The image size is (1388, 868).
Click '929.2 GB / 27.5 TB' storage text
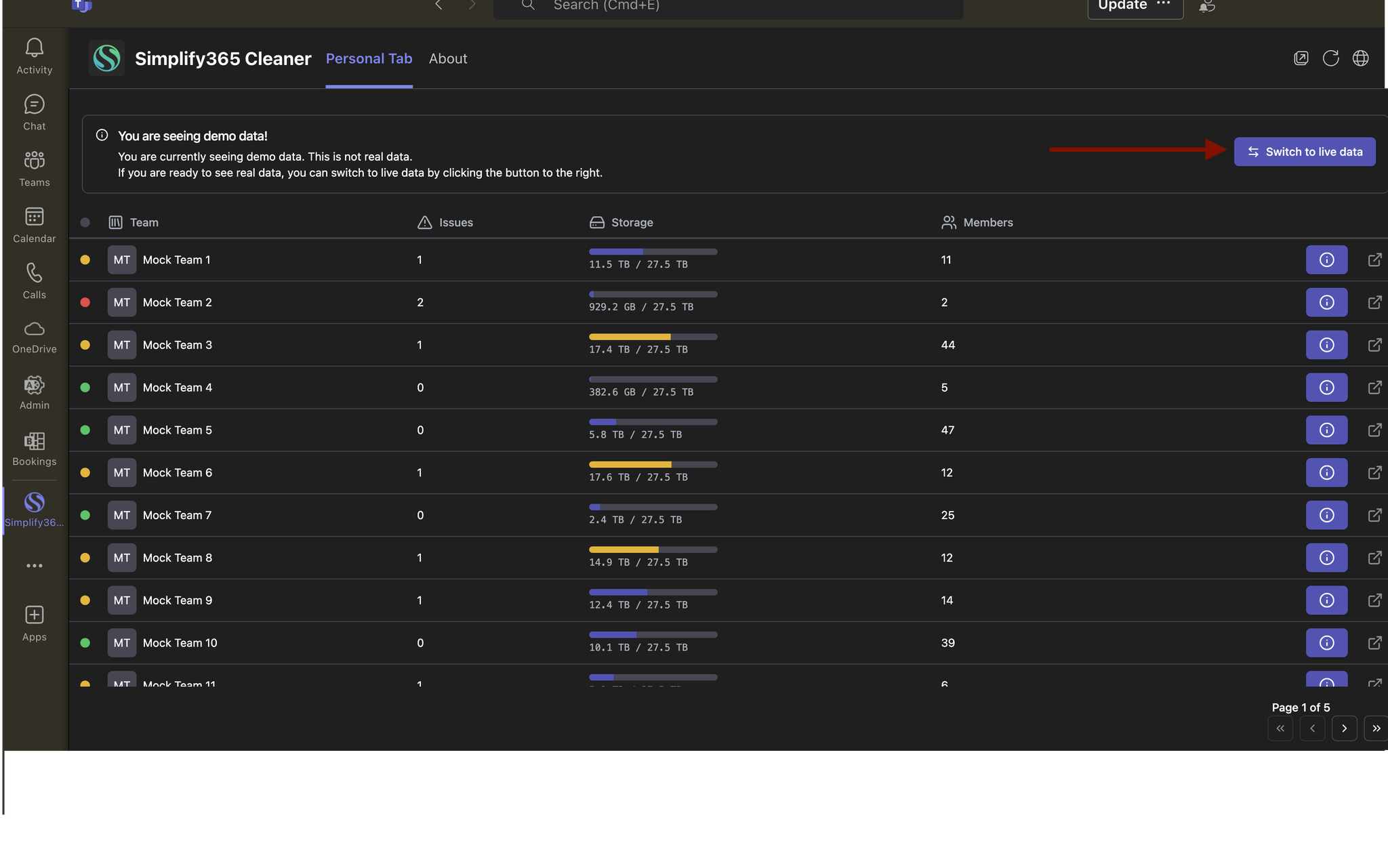pos(641,307)
